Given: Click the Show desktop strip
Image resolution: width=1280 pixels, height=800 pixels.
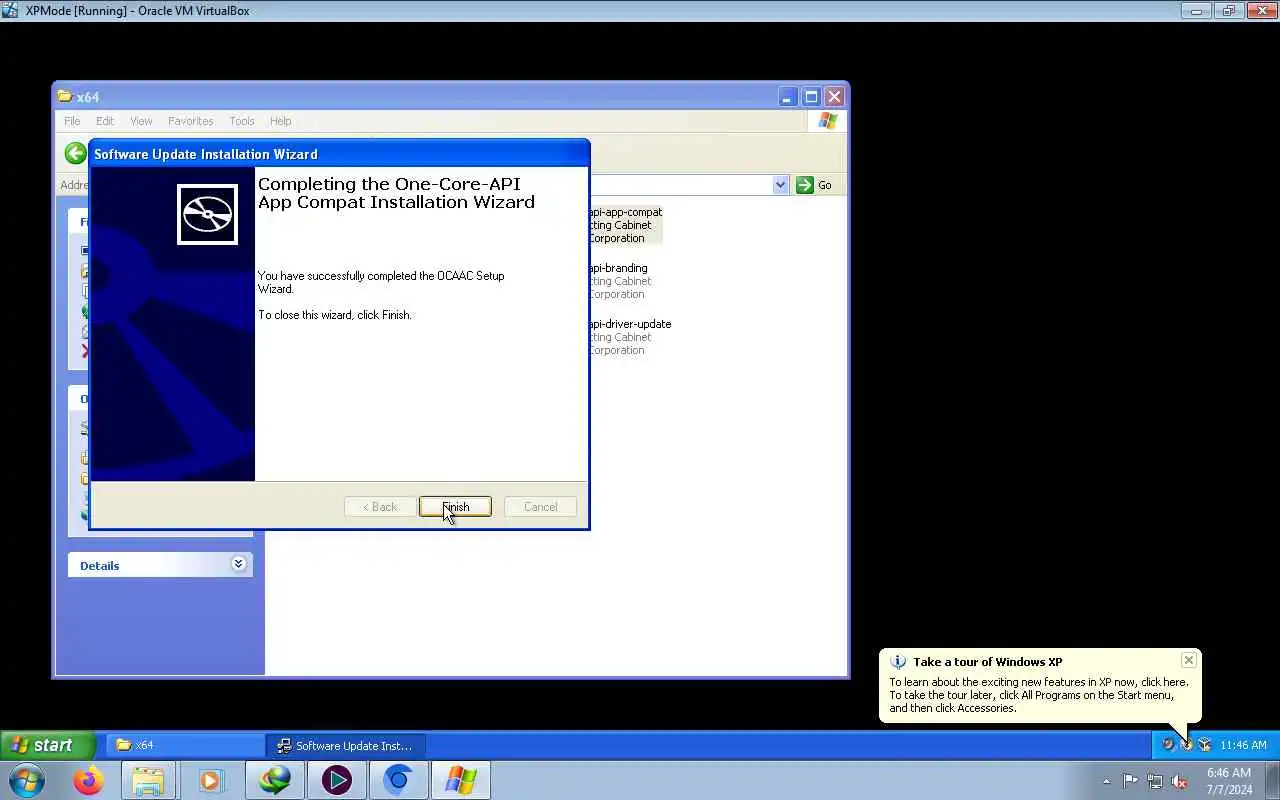Looking at the screenshot, I should coord(1273,780).
